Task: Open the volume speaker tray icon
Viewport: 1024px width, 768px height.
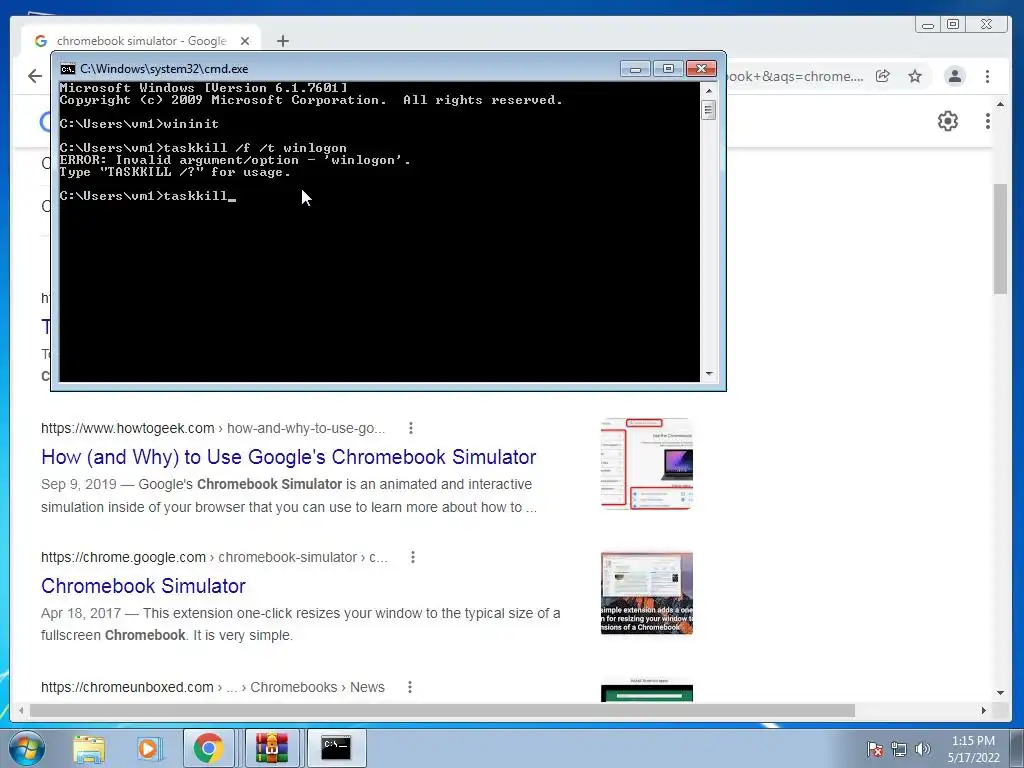Action: pos(922,749)
